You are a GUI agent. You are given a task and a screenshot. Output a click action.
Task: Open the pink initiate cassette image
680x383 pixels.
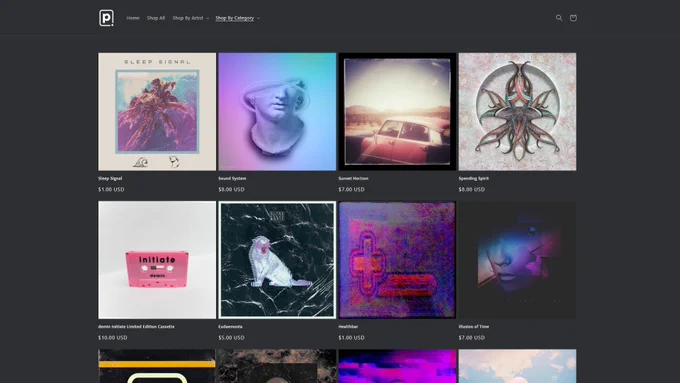click(157, 260)
